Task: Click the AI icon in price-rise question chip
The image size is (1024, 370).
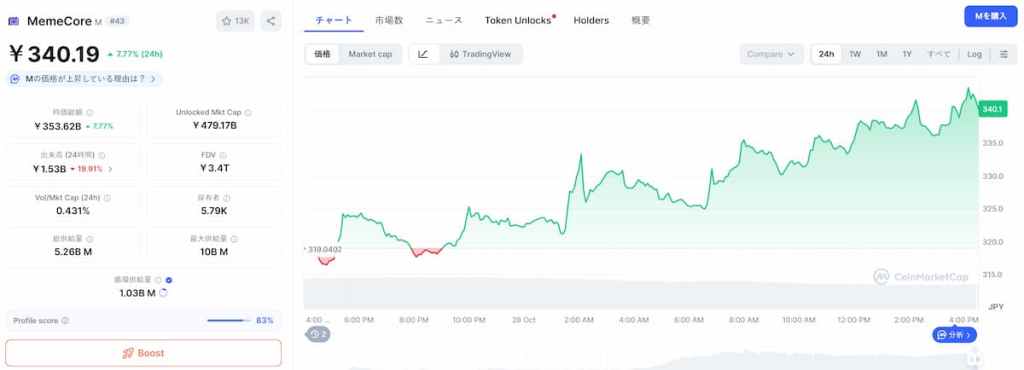Action: click(15, 79)
